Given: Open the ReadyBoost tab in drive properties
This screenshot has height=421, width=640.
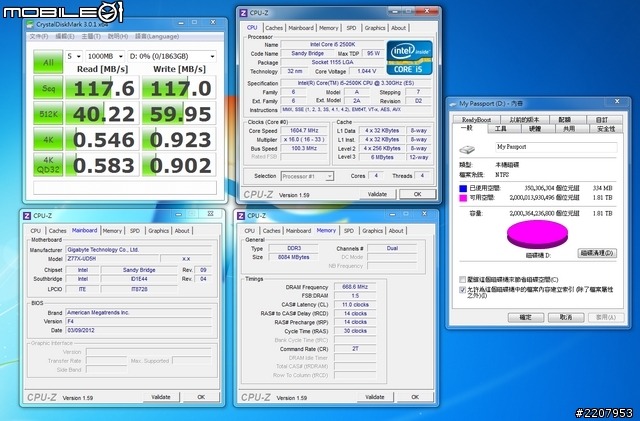Looking at the screenshot, I should (x=476, y=120).
